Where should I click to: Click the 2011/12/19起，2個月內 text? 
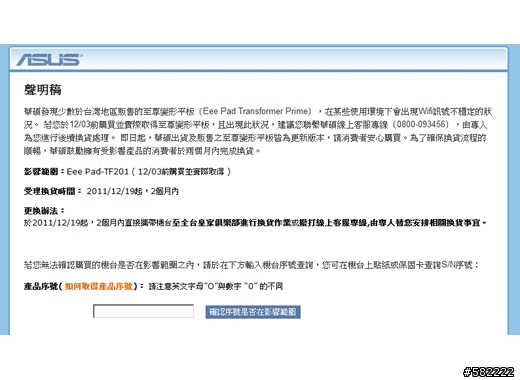click(x=133, y=191)
